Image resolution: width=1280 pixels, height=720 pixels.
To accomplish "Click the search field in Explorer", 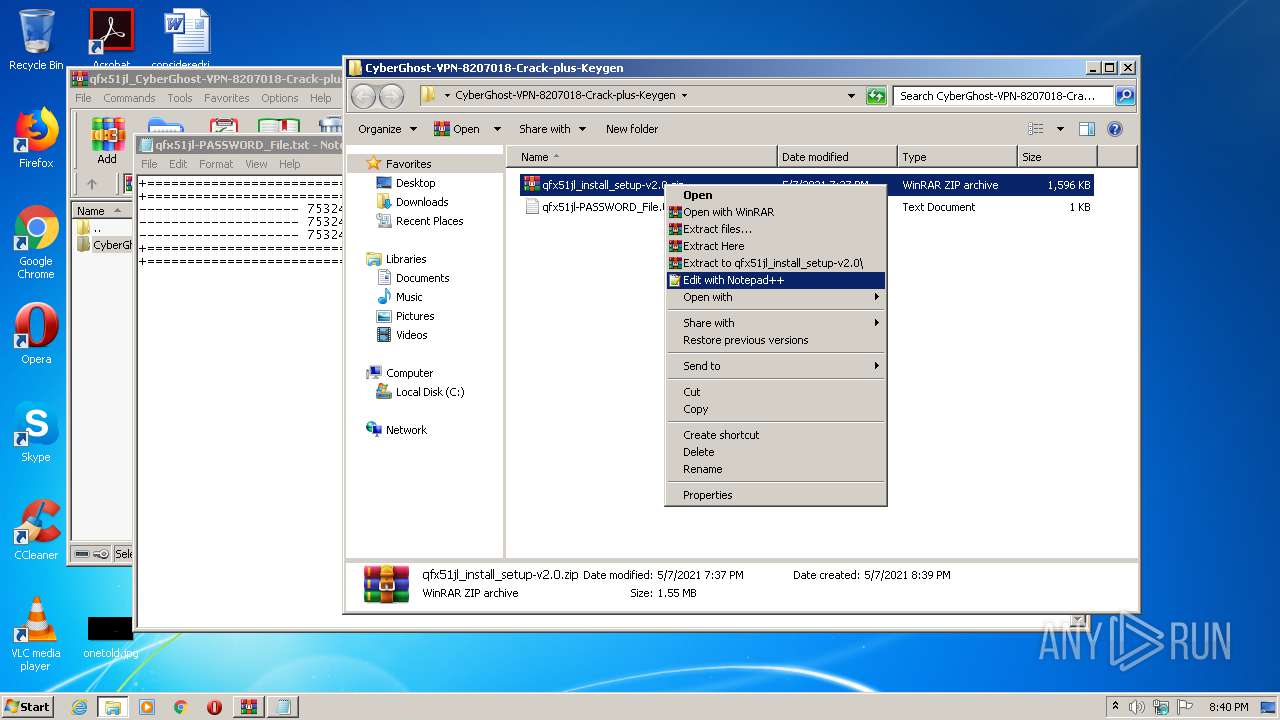I will coord(1002,96).
